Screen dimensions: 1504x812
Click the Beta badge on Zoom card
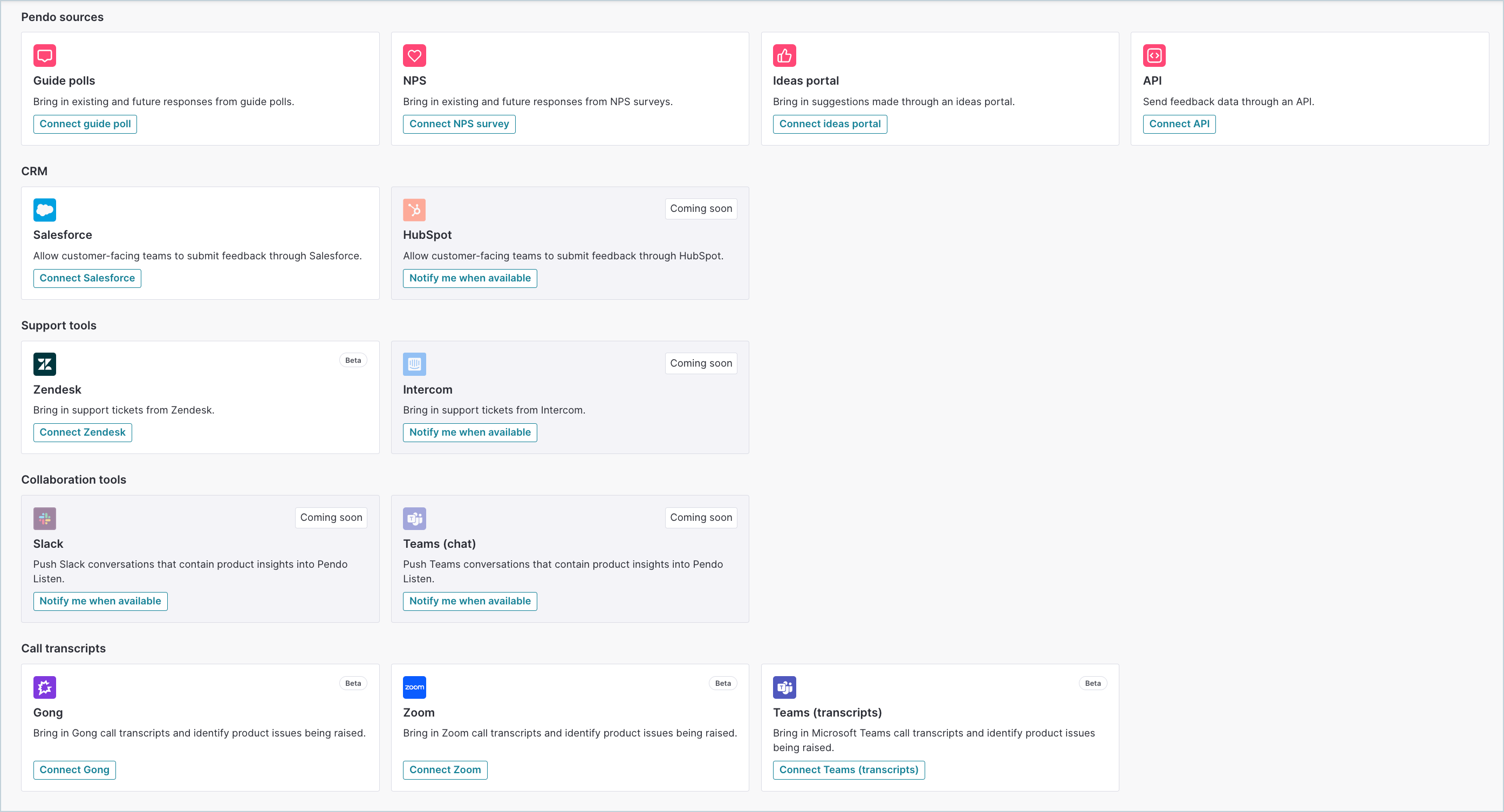pos(723,683)
